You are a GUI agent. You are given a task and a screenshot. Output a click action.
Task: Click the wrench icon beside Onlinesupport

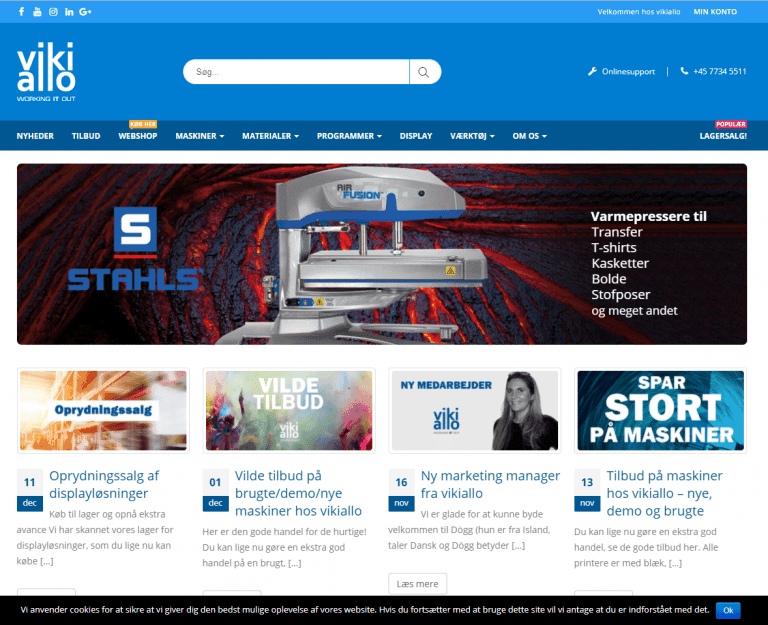pyautogui.click(x=592, y=72)
